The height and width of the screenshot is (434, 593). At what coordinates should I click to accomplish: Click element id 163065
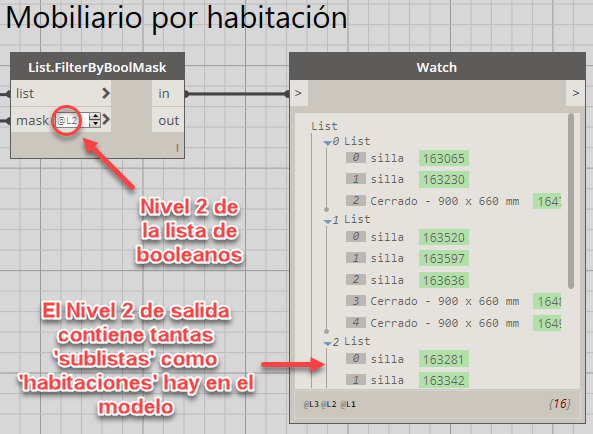click(444, 158)
